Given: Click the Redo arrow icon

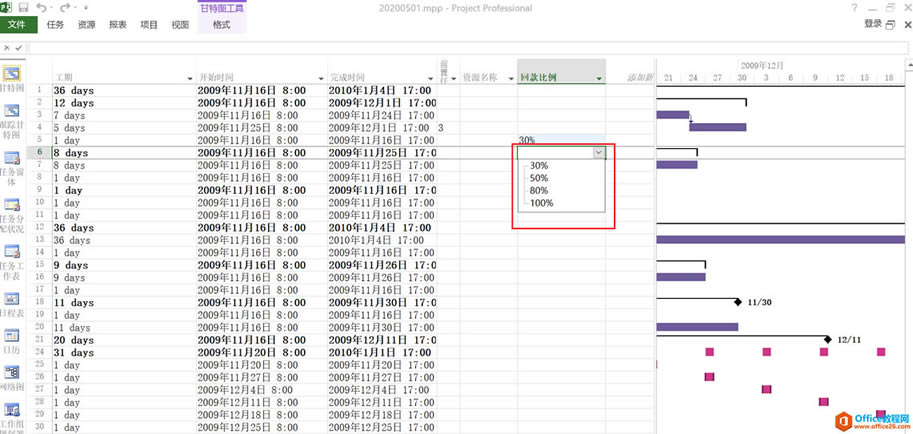Looking at the screenshot, I should pos(67,8).
